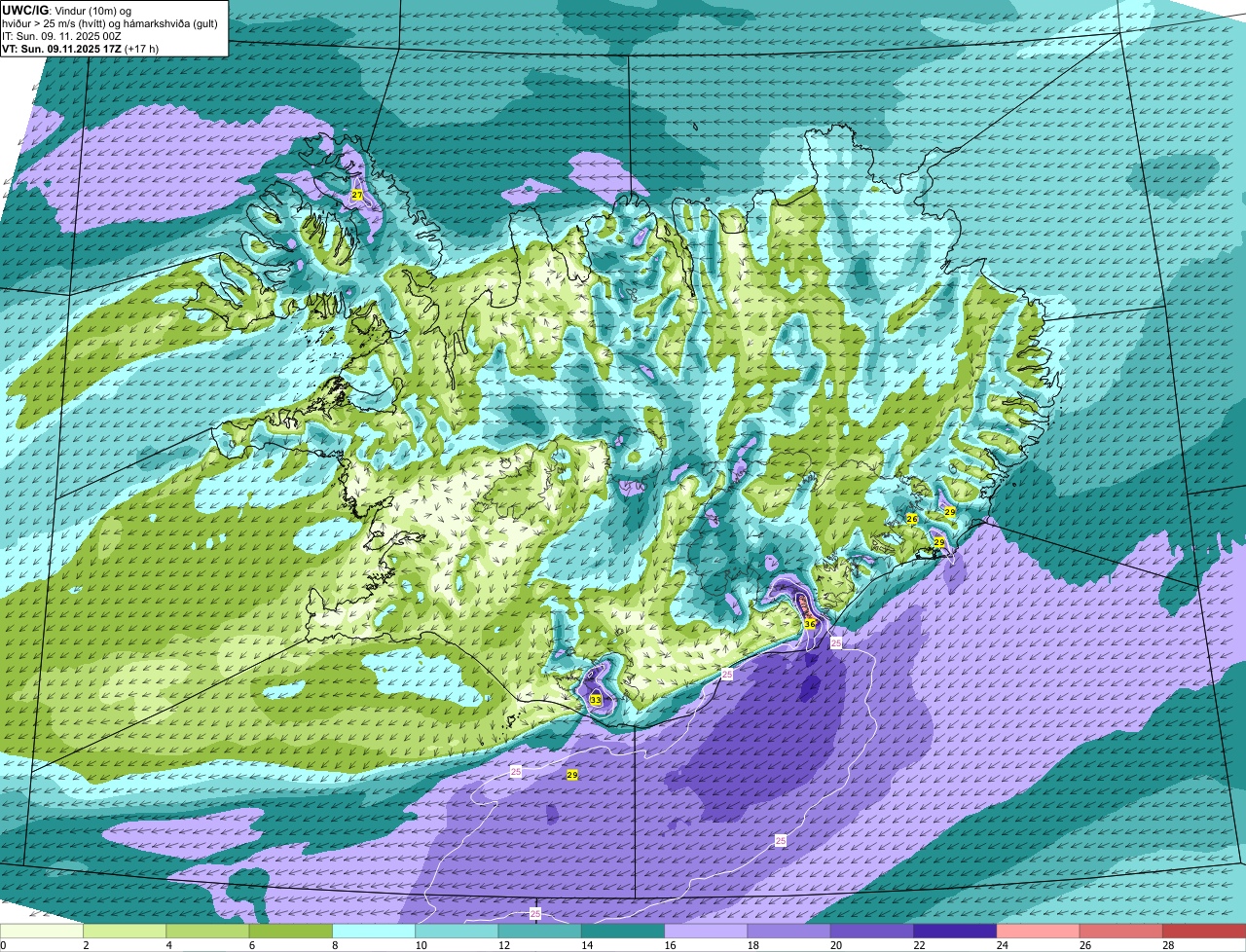
Task: Click the legend tick label '24'
Action: 1001,945
